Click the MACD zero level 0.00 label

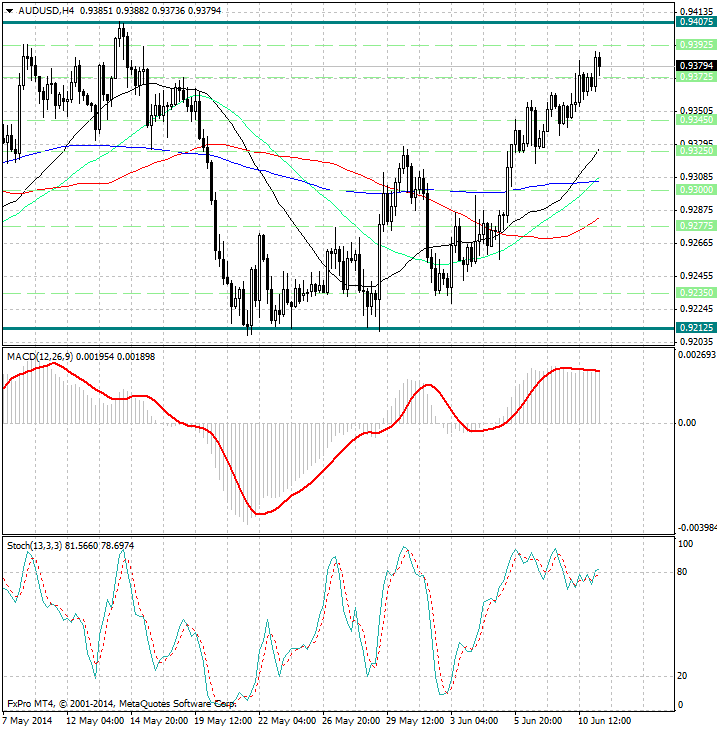click(688, 423)
